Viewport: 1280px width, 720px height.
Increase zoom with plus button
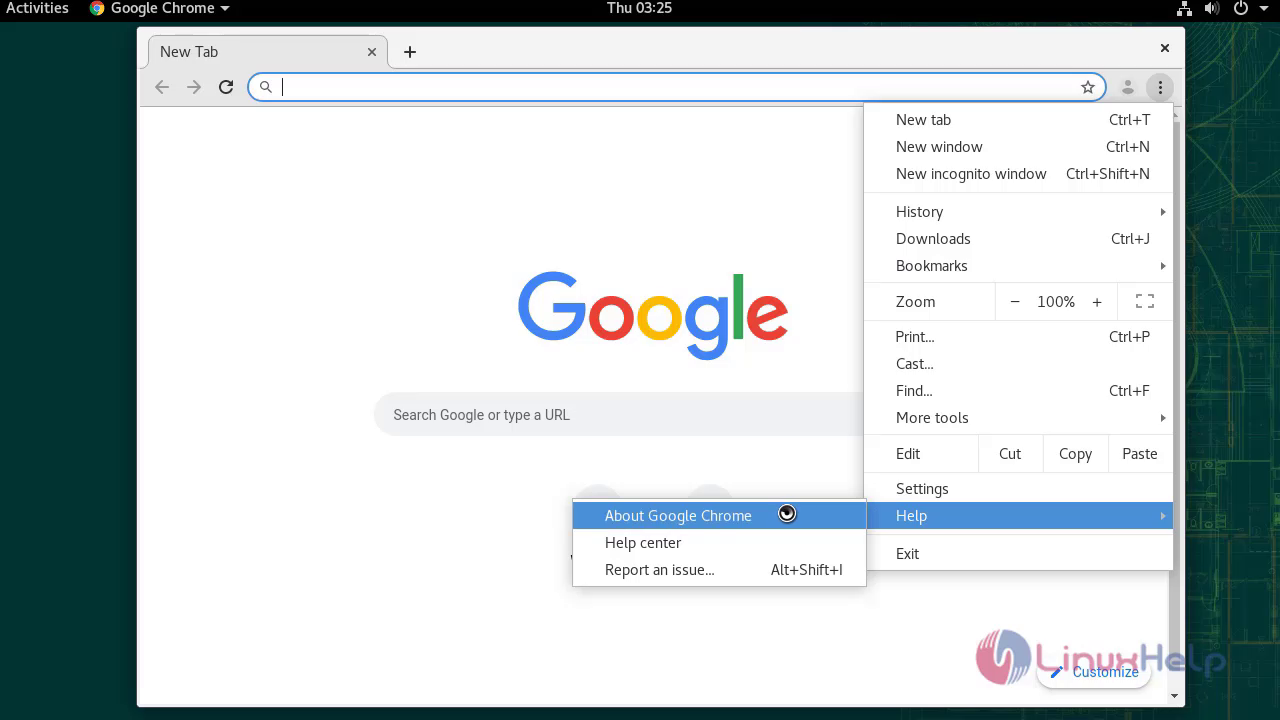click(1097, 301)
